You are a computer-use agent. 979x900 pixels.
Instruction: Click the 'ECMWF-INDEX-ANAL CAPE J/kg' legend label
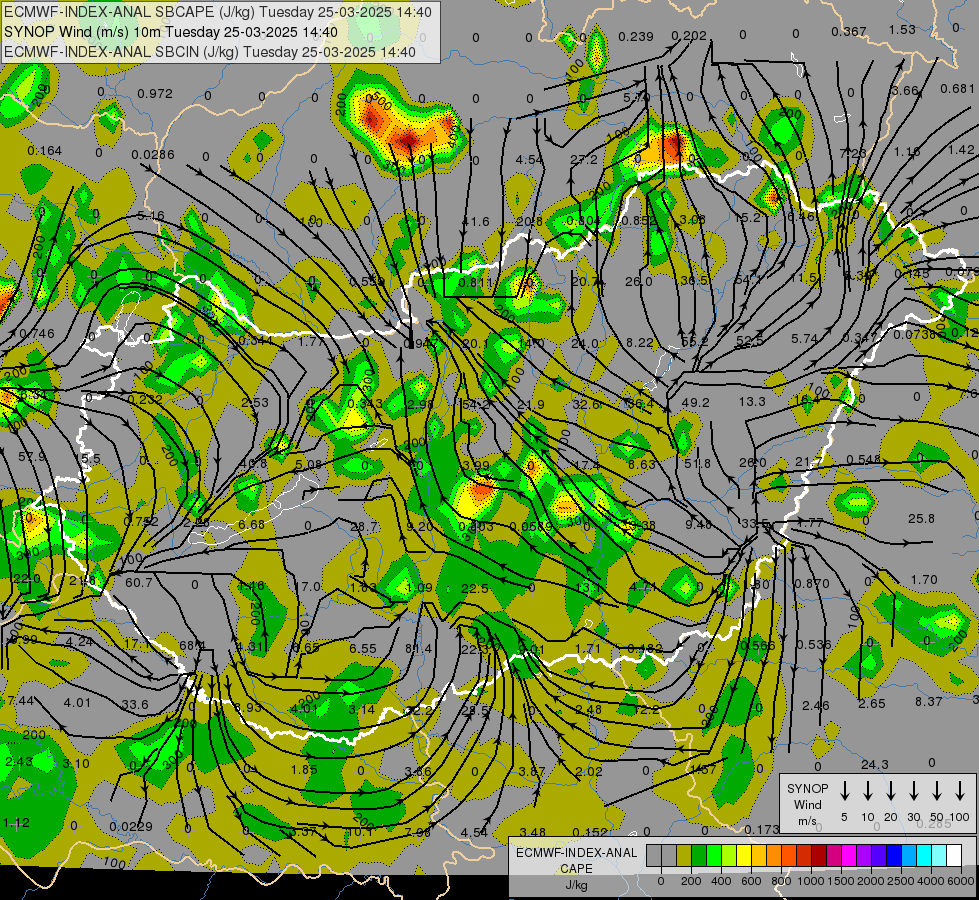pyautogui.click(x=576, y=869)
